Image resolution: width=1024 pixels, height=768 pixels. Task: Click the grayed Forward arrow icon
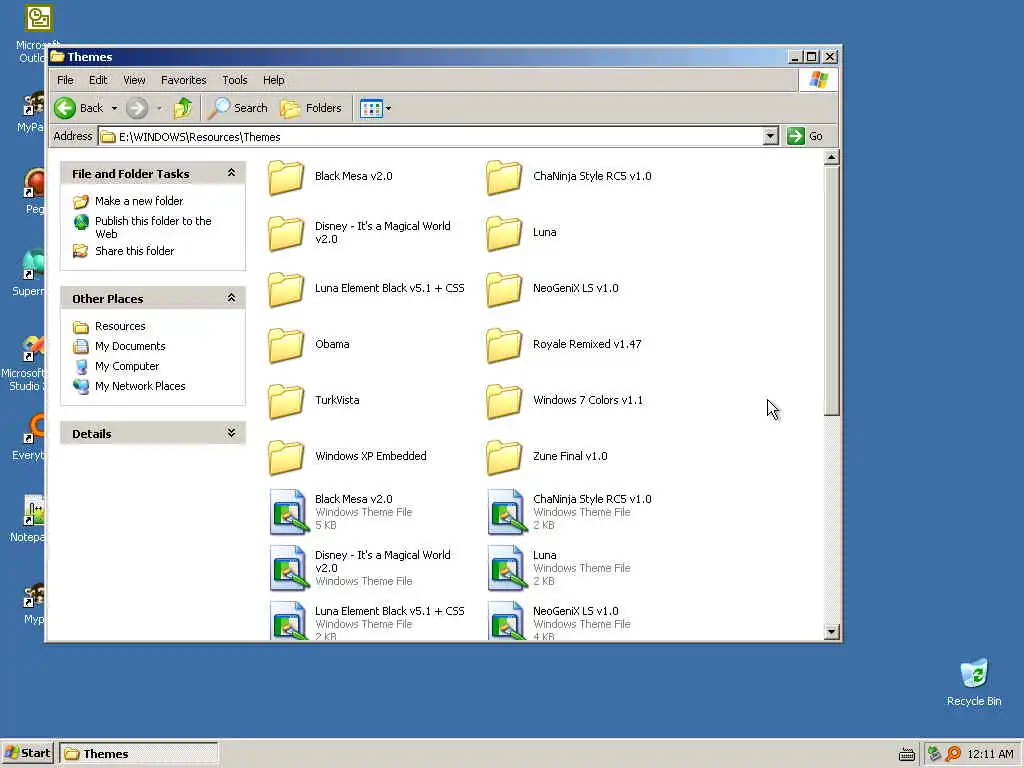pyautogui.click(x=136, y=108)
